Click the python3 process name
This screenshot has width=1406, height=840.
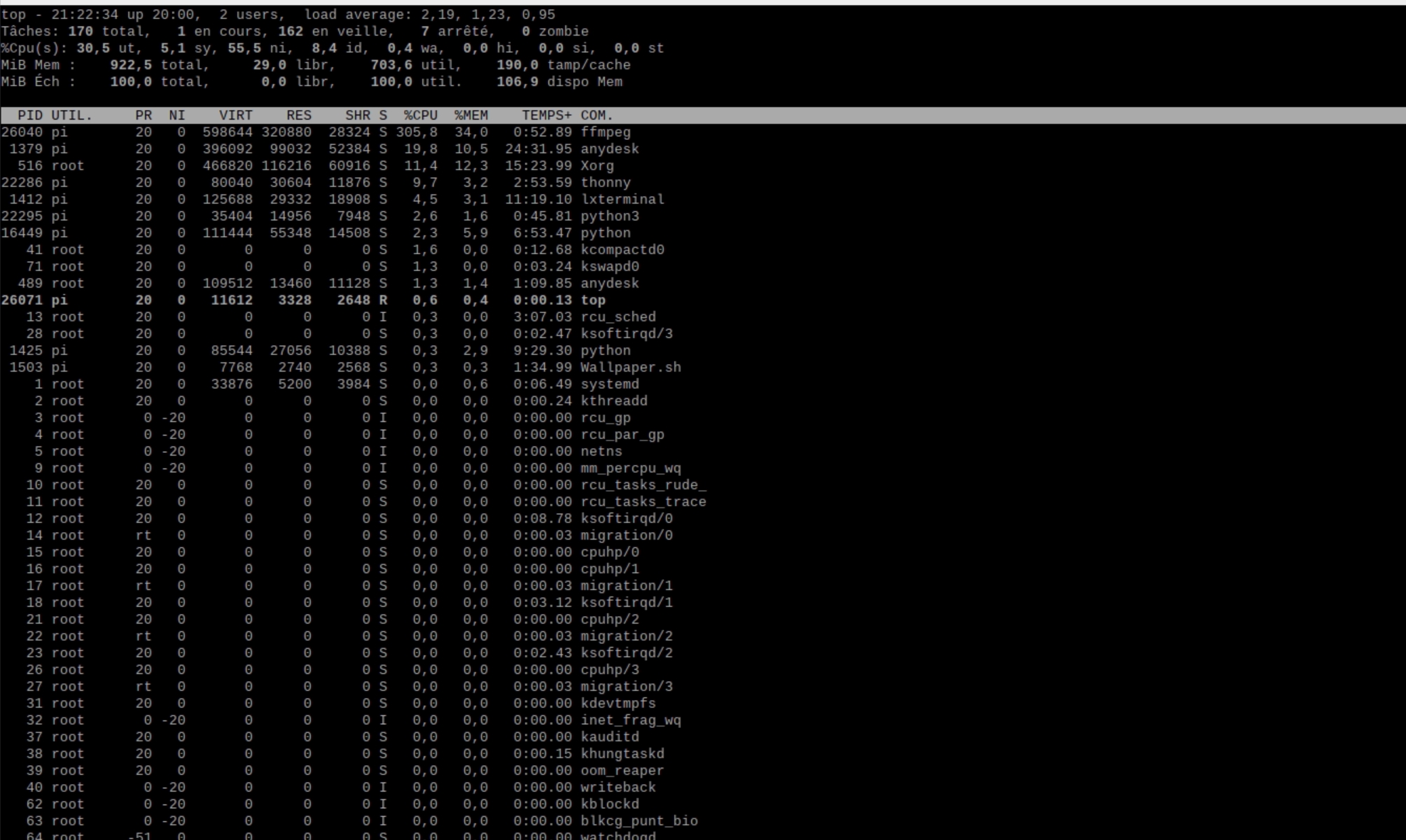[610, 216]
